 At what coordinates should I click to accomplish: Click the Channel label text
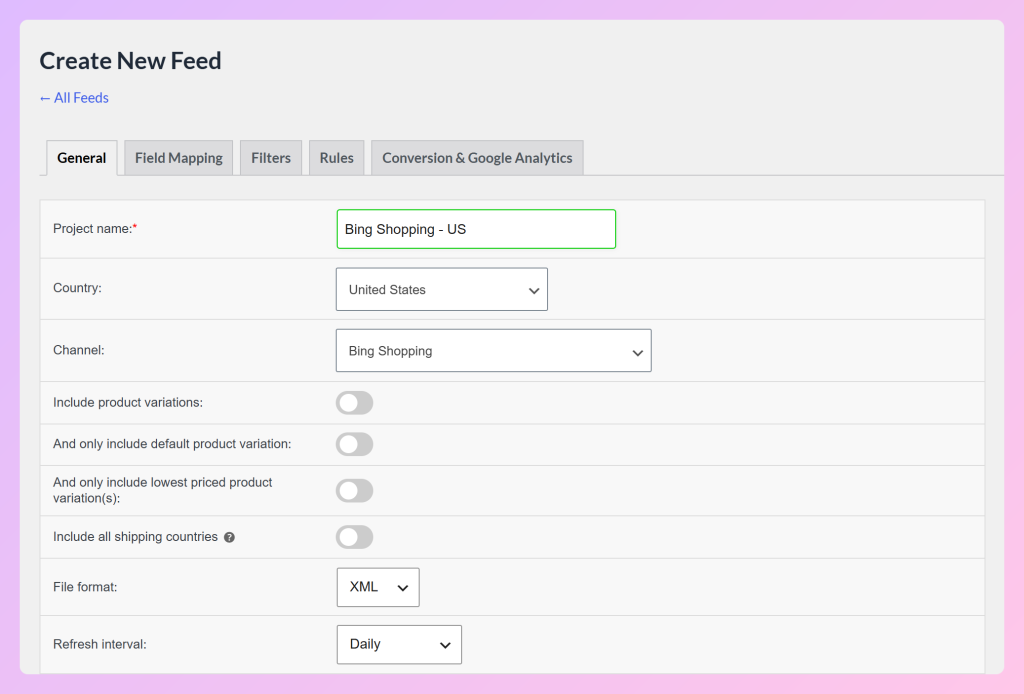point(78,350)
